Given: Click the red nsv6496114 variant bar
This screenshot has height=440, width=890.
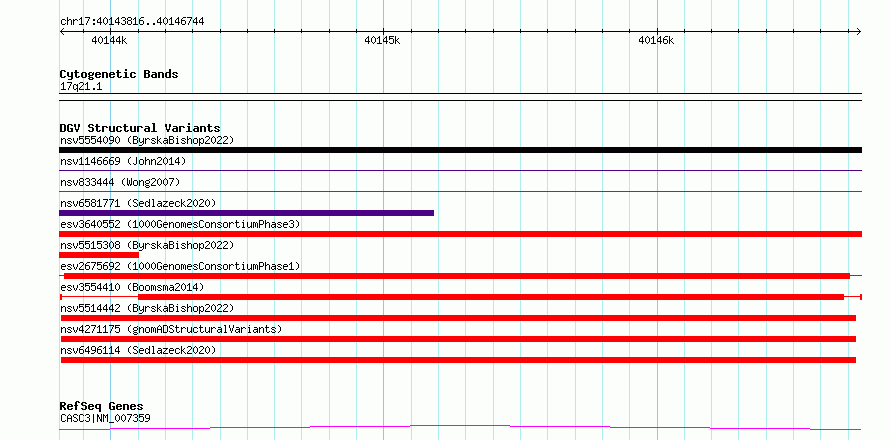Looking at the screenshot, I should tap(458, 360).
